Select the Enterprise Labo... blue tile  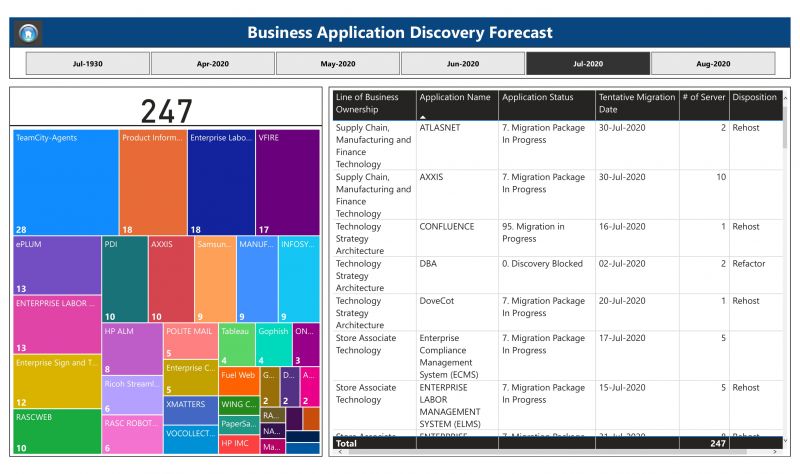pos(221,182)
